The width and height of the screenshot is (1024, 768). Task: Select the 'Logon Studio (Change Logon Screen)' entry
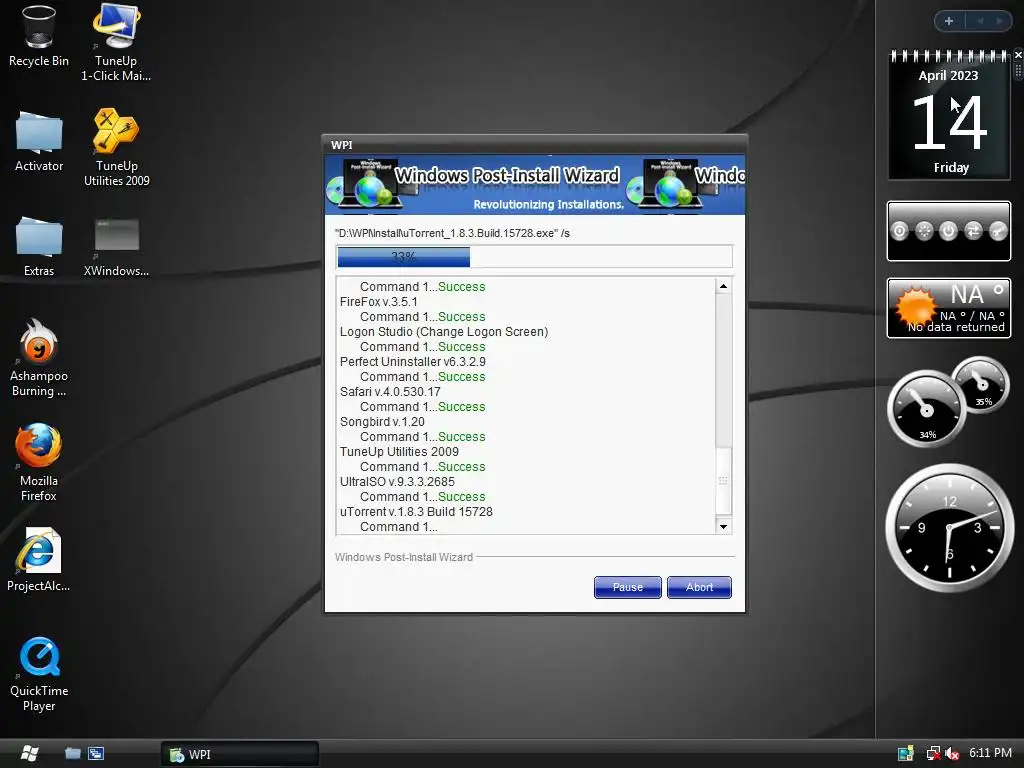pos(444,332)
